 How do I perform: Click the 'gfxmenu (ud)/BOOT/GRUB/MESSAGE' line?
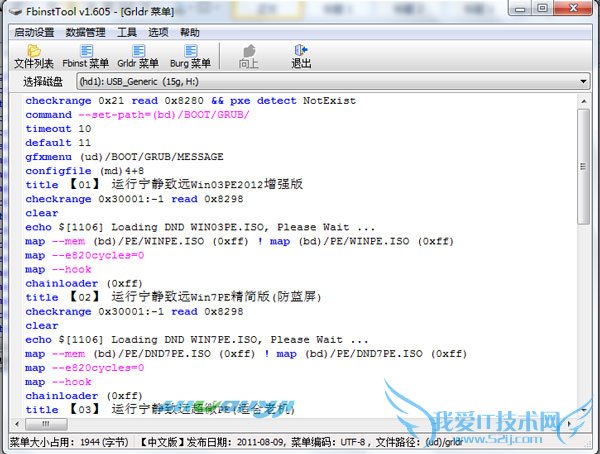coord(124,157)
